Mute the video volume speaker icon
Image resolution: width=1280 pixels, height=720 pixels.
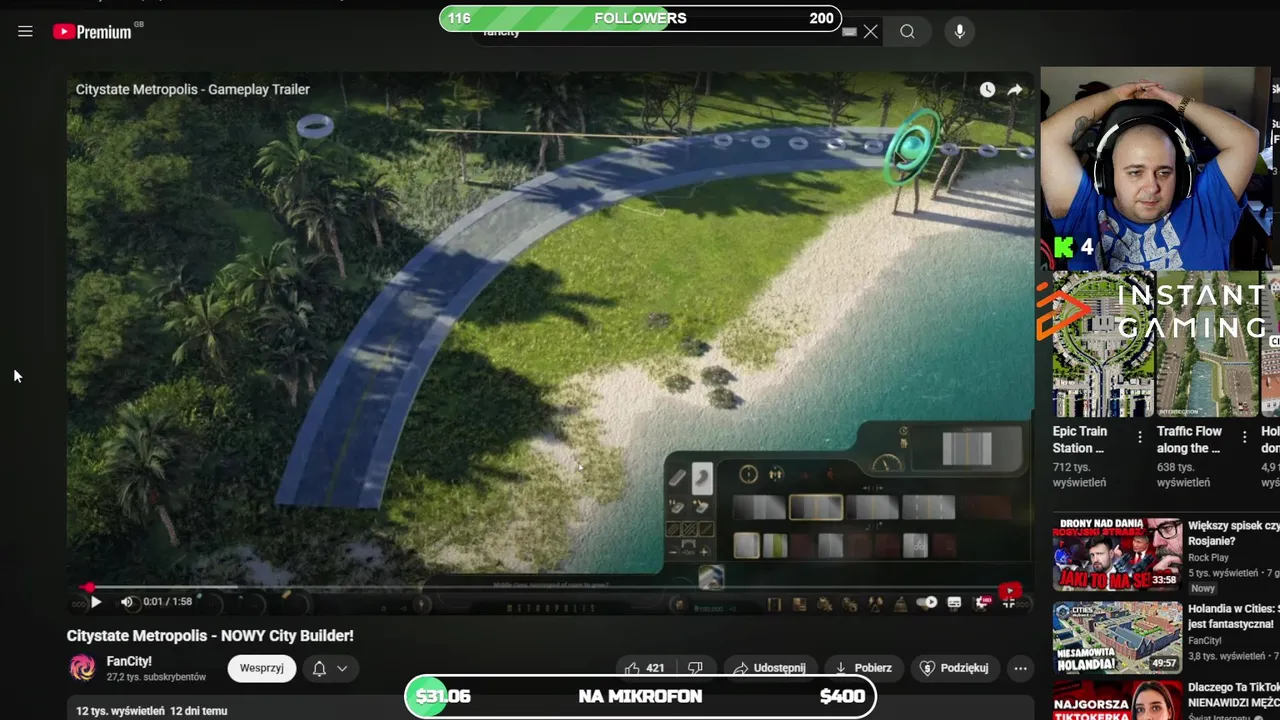pyautogui.click(x=127, y=602)
